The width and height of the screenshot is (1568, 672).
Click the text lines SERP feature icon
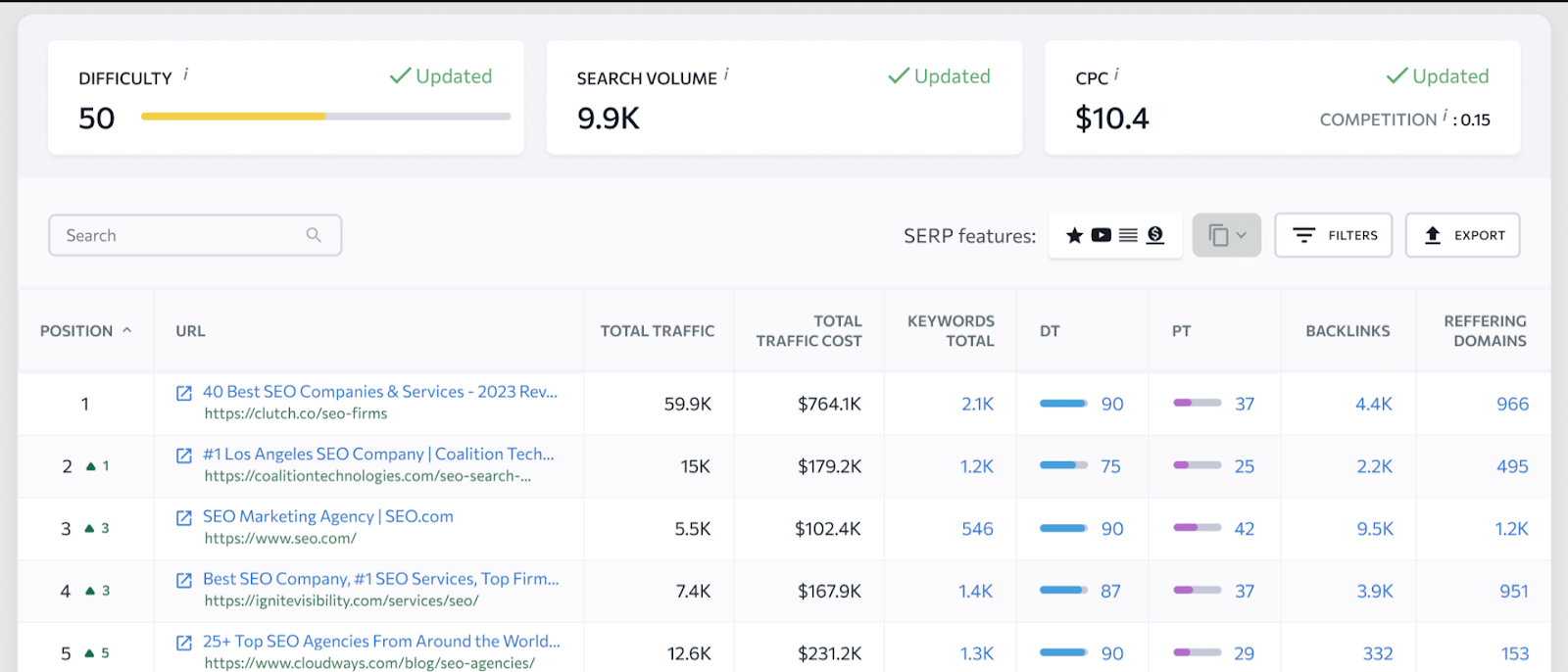(x=1128, y=235)
